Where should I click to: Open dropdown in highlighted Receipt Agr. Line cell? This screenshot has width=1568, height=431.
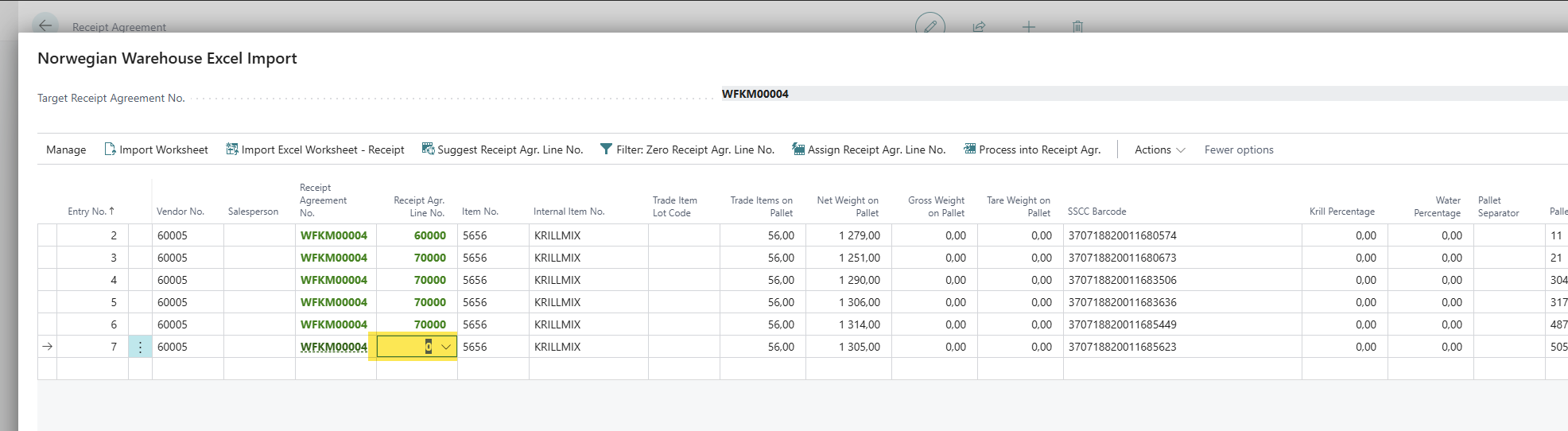[x=446, y=347]
